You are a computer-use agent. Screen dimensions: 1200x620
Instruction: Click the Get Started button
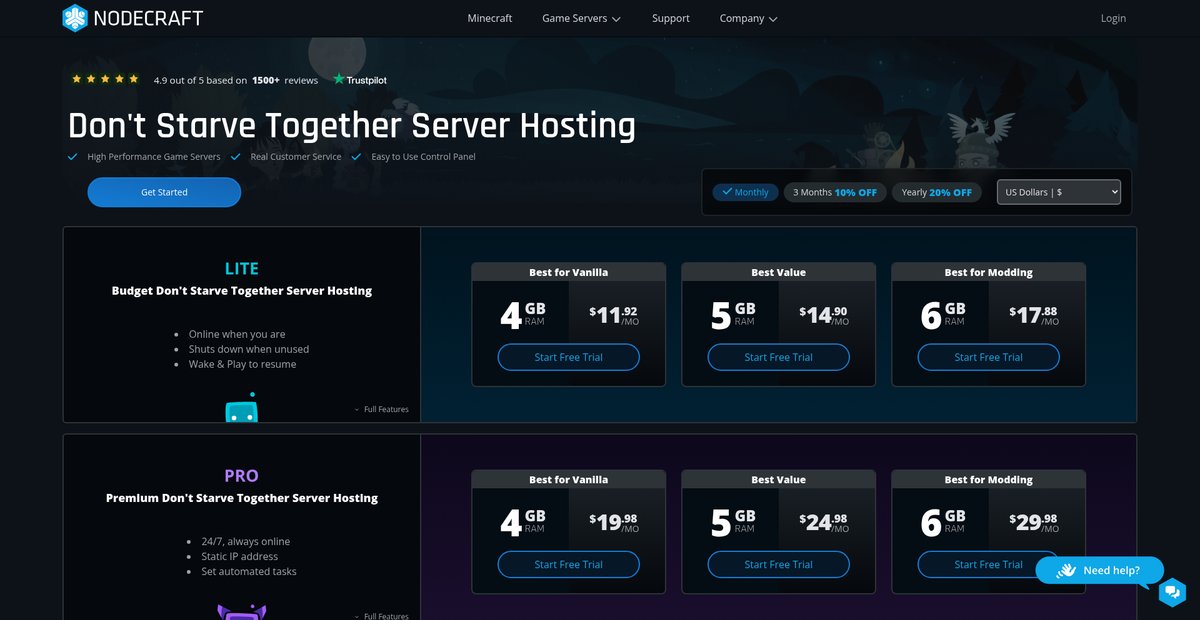click(164, 192)
